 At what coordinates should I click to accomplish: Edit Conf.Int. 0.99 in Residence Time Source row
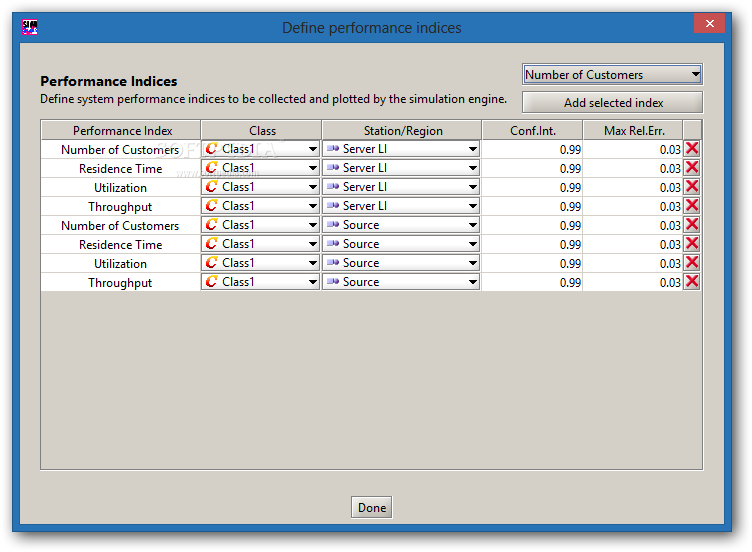532,244
